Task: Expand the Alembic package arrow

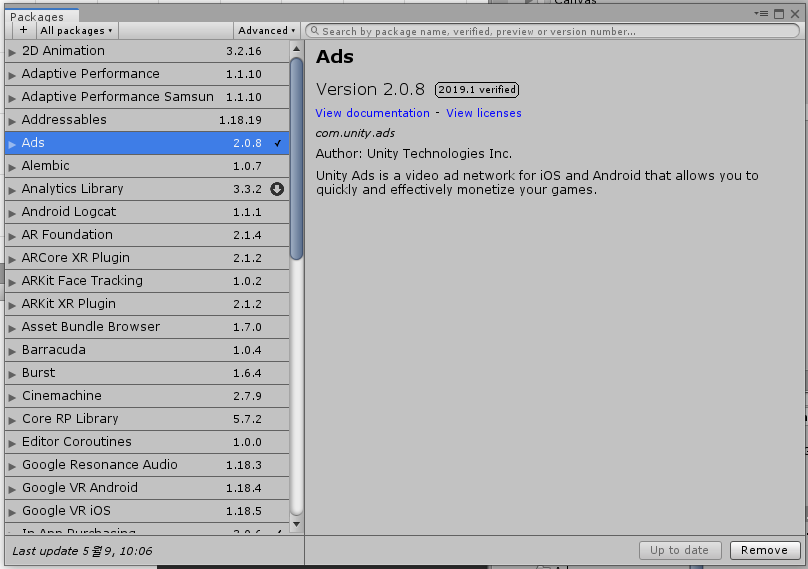Action: tap(12, 167)
